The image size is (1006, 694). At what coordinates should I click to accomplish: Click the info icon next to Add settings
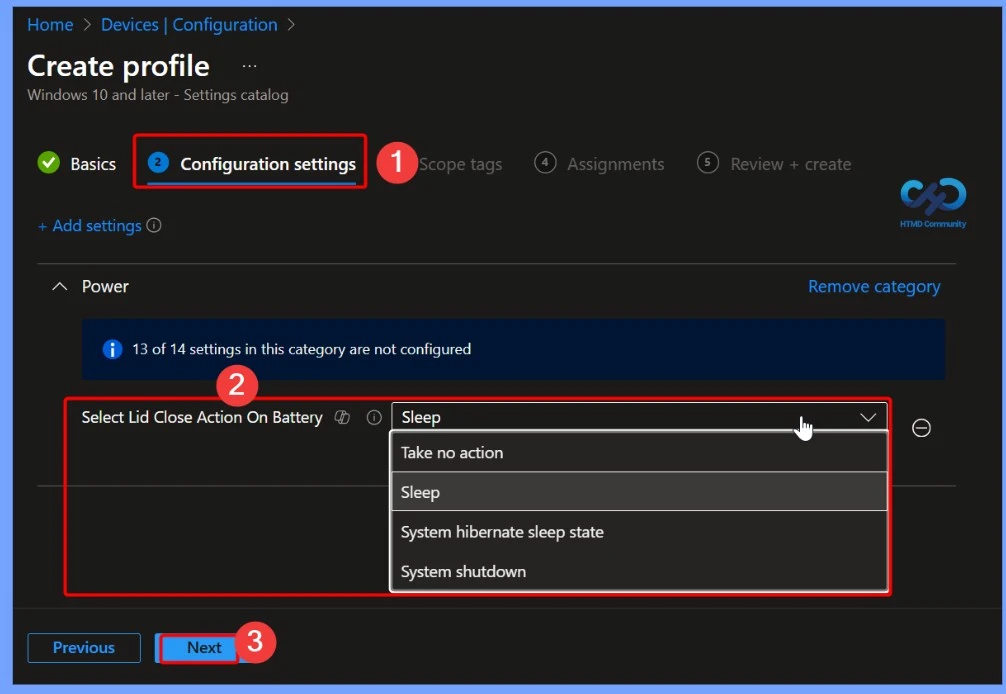click(155, 225)
